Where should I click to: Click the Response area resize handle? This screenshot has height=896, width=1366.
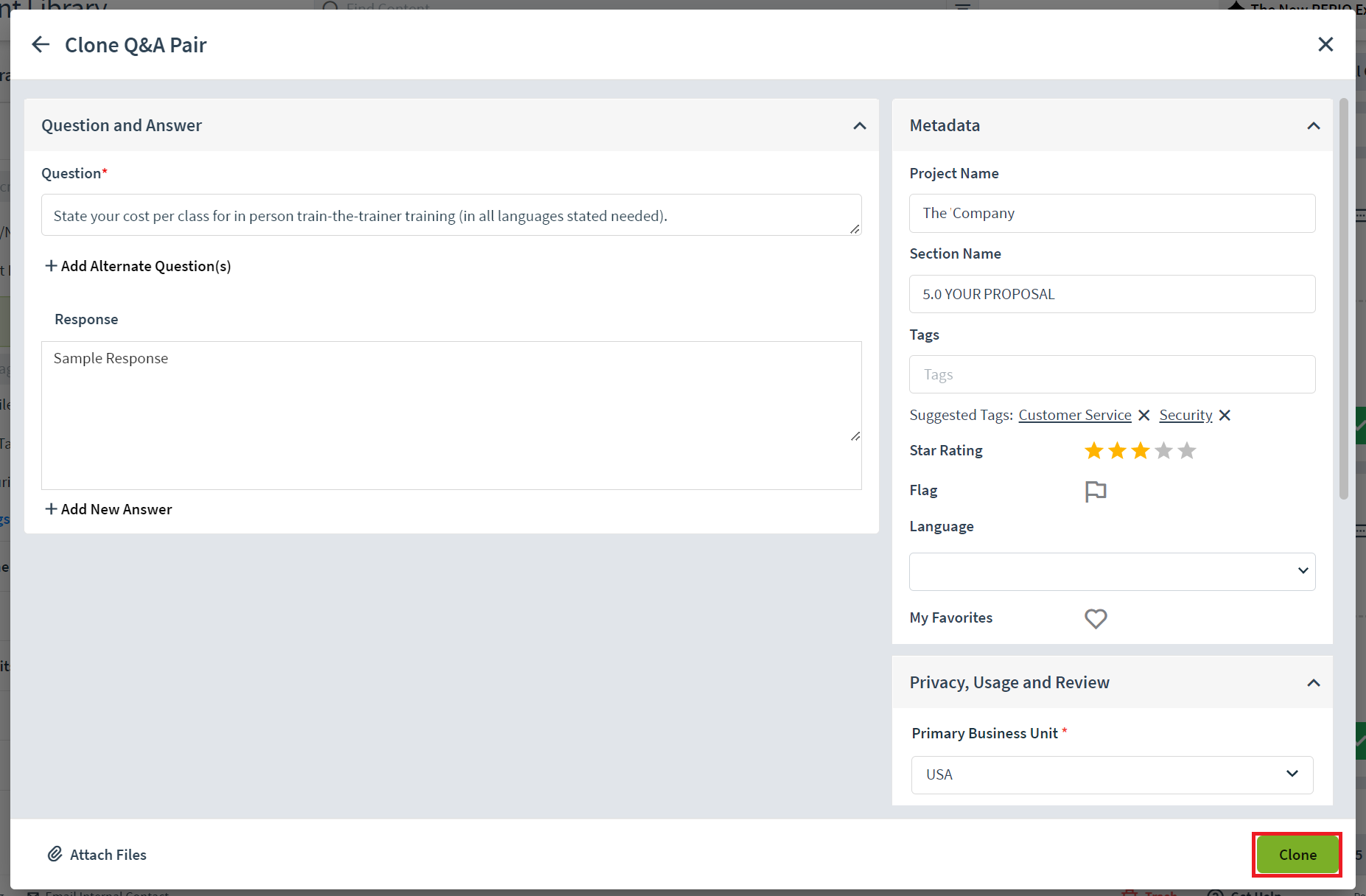[x=855, y=436]
